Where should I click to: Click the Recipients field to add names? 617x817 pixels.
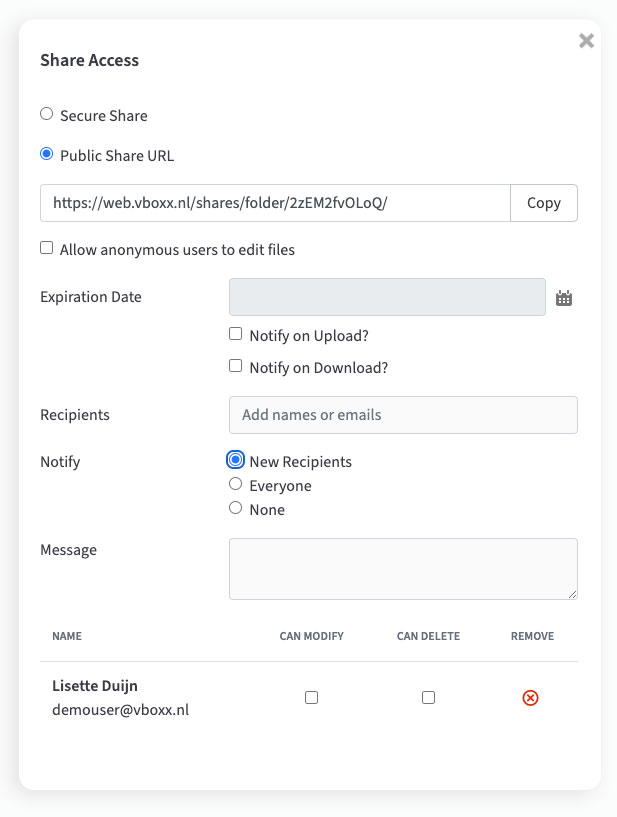(x=403, y=415)
